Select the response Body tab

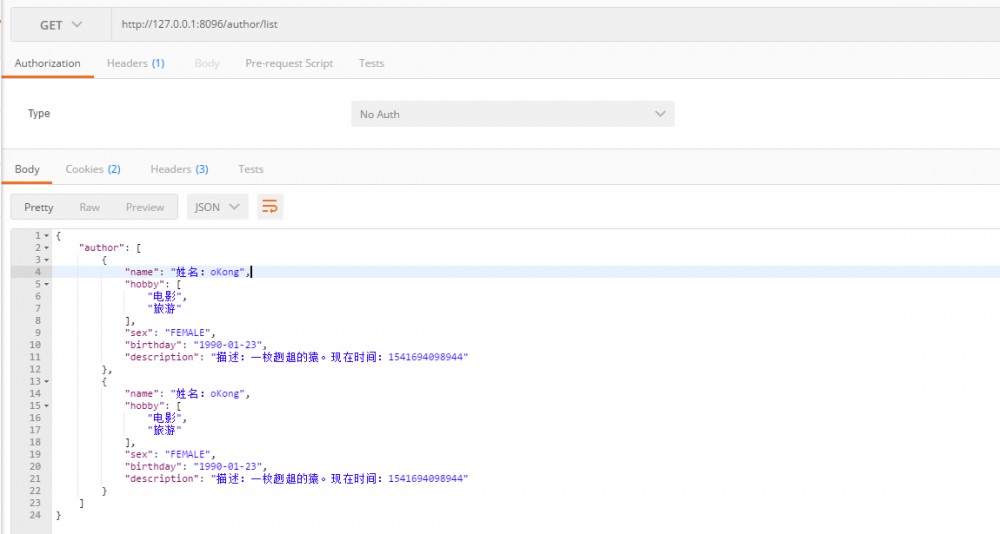[27, 169]
